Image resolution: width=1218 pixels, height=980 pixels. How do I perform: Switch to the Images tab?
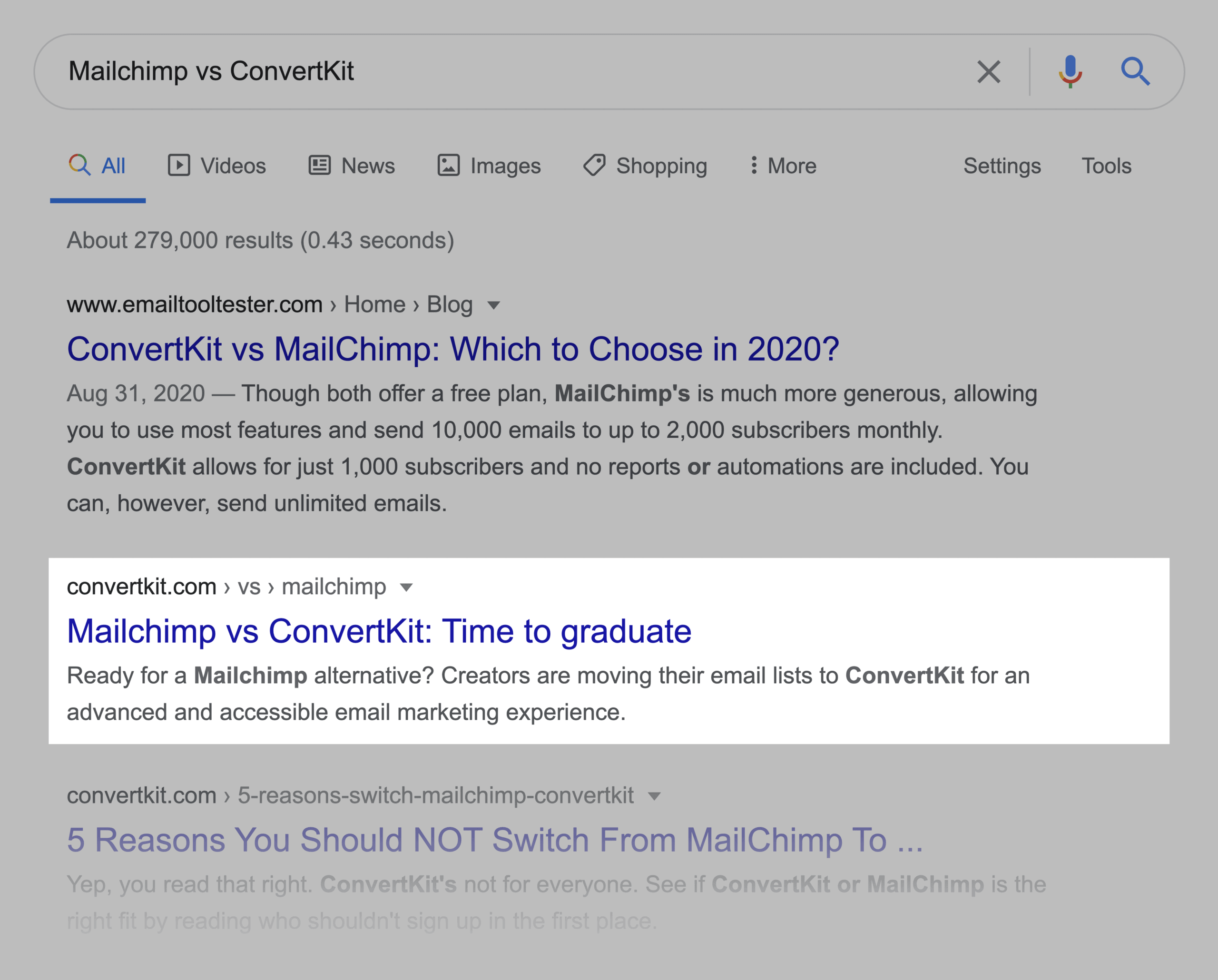pos(489,166)
